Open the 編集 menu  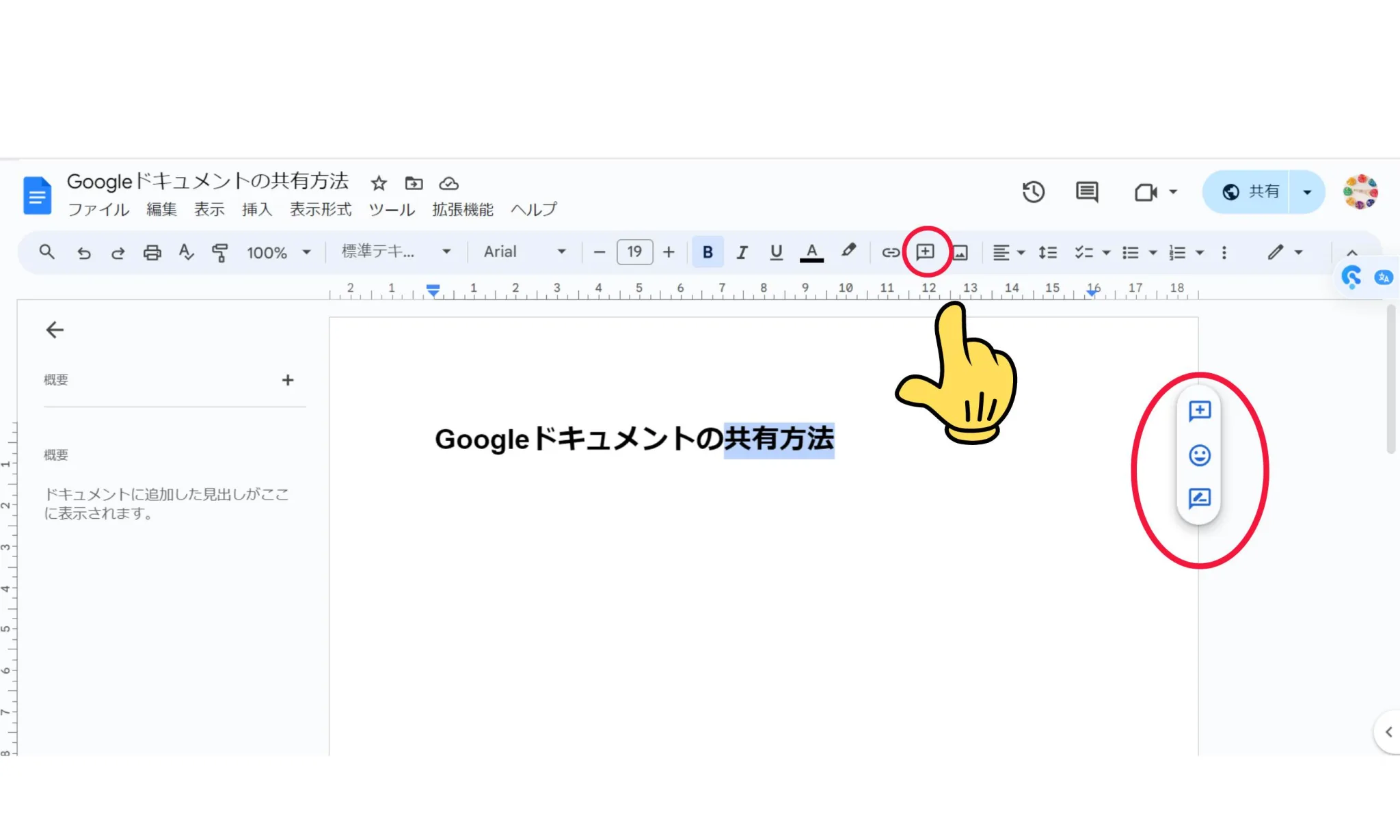pyautogui.click(x=161, y=209)
